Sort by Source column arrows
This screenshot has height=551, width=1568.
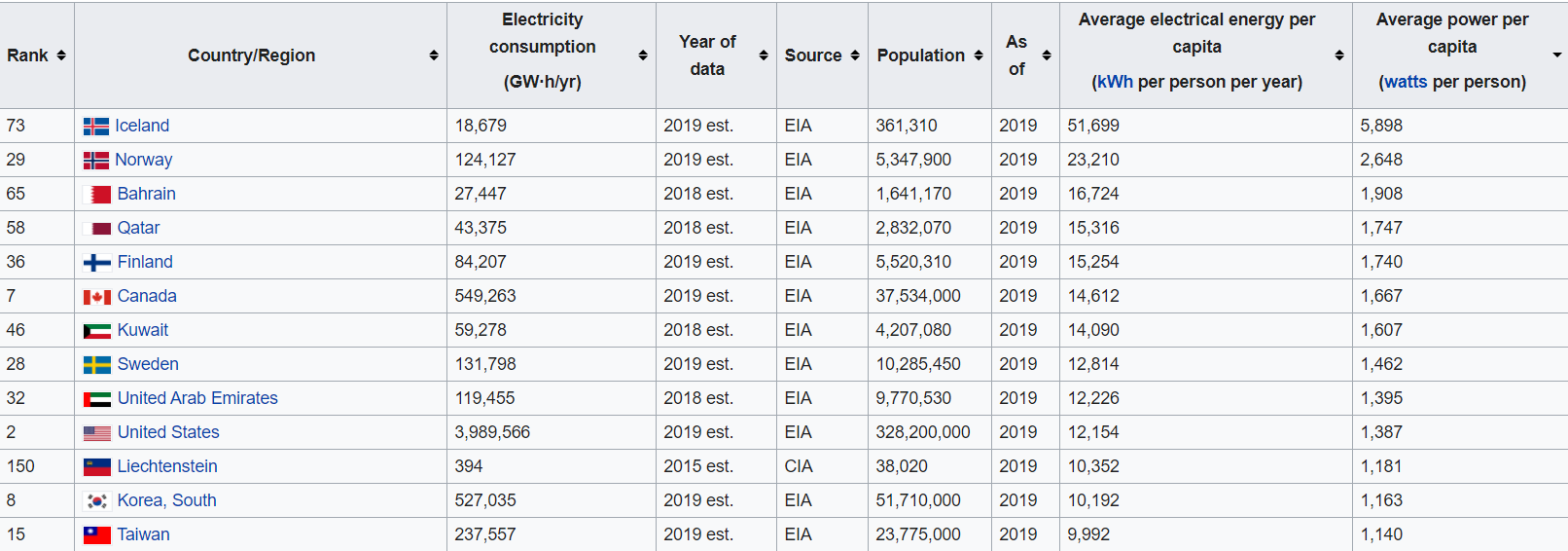pyautogui.click(x=855, y=55)
